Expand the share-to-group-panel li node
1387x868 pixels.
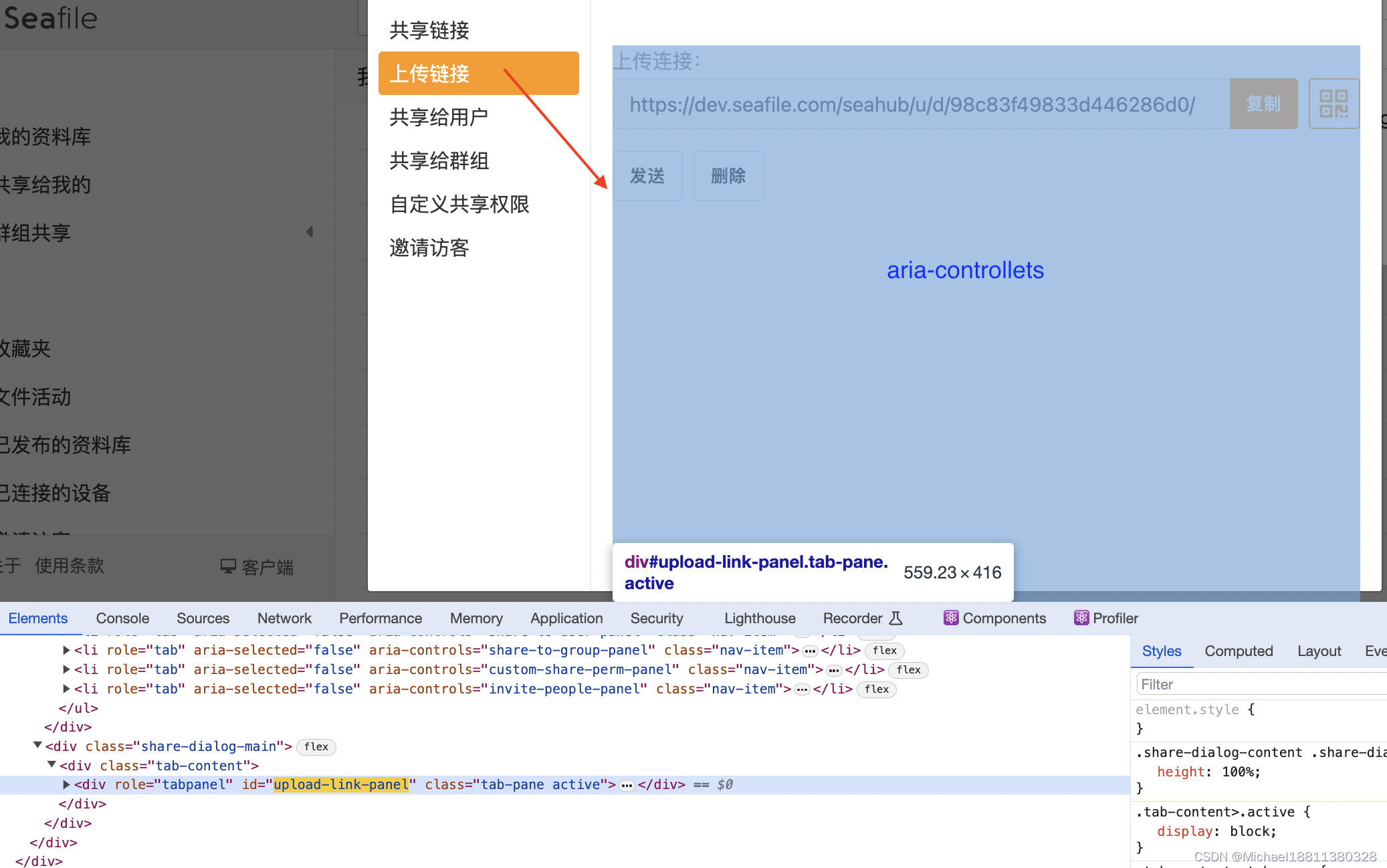66,650
